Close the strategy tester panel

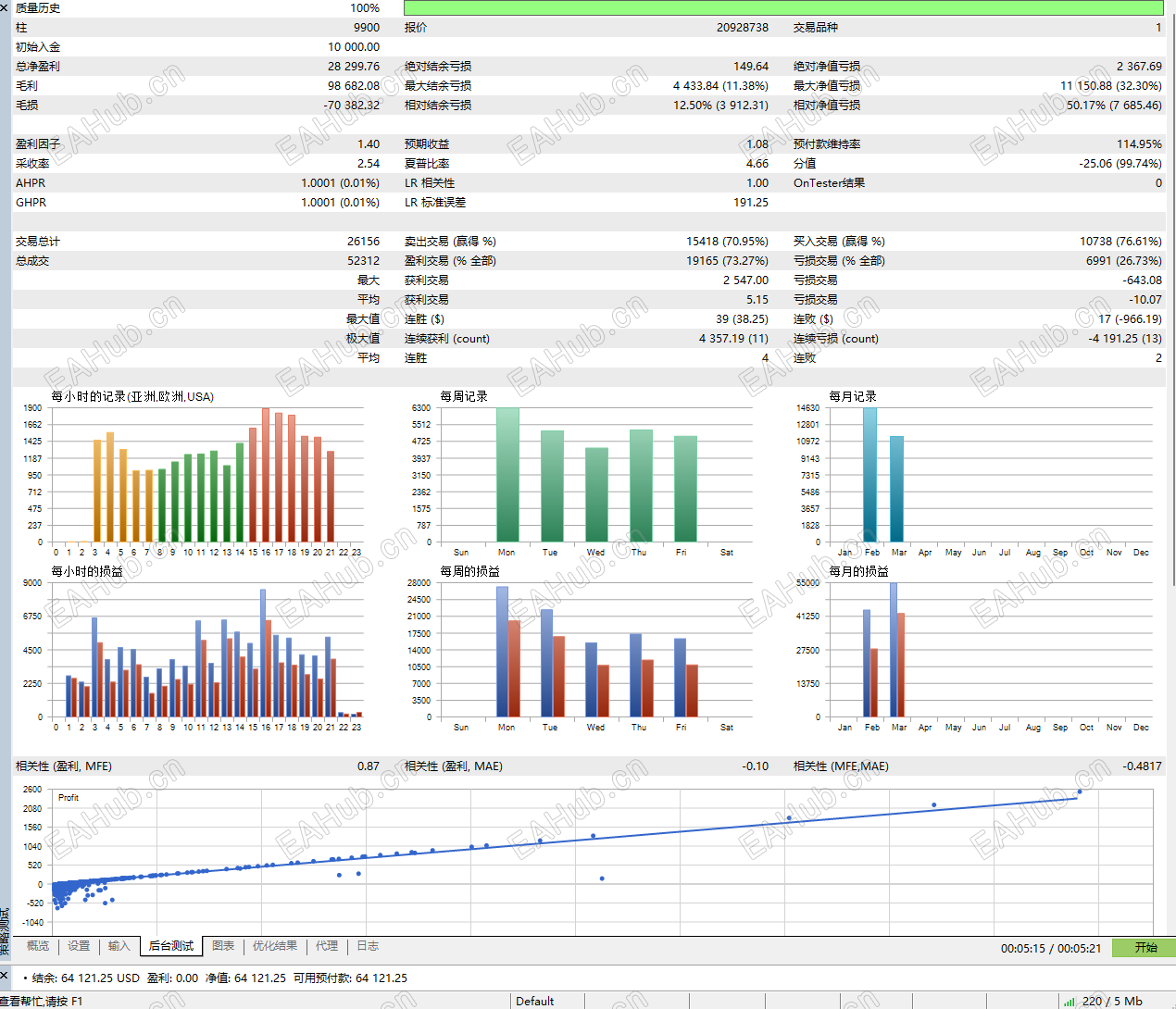point(5,6)
